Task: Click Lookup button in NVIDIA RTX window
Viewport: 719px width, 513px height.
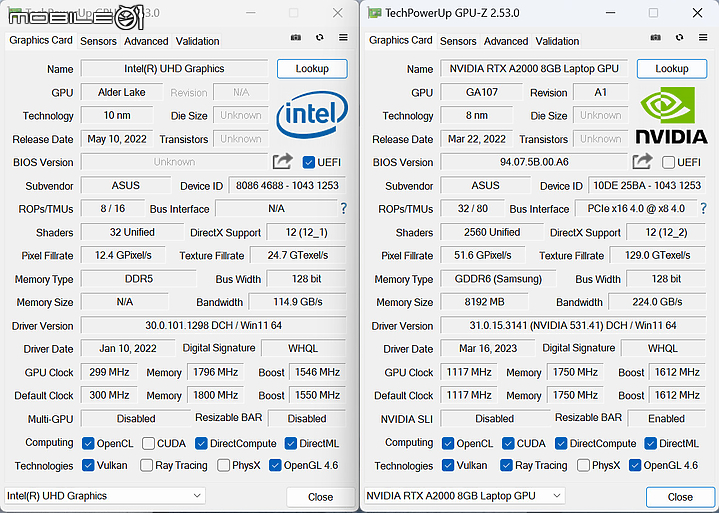Action: tap(672, 69)
